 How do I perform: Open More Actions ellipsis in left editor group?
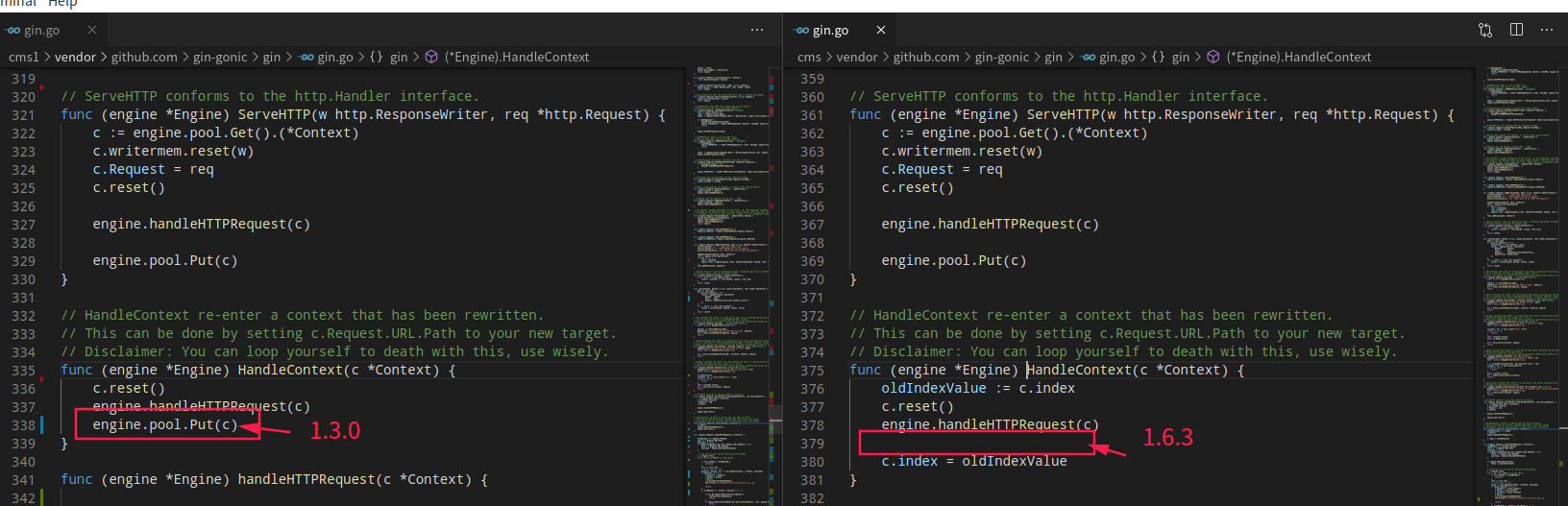point(757,30)
